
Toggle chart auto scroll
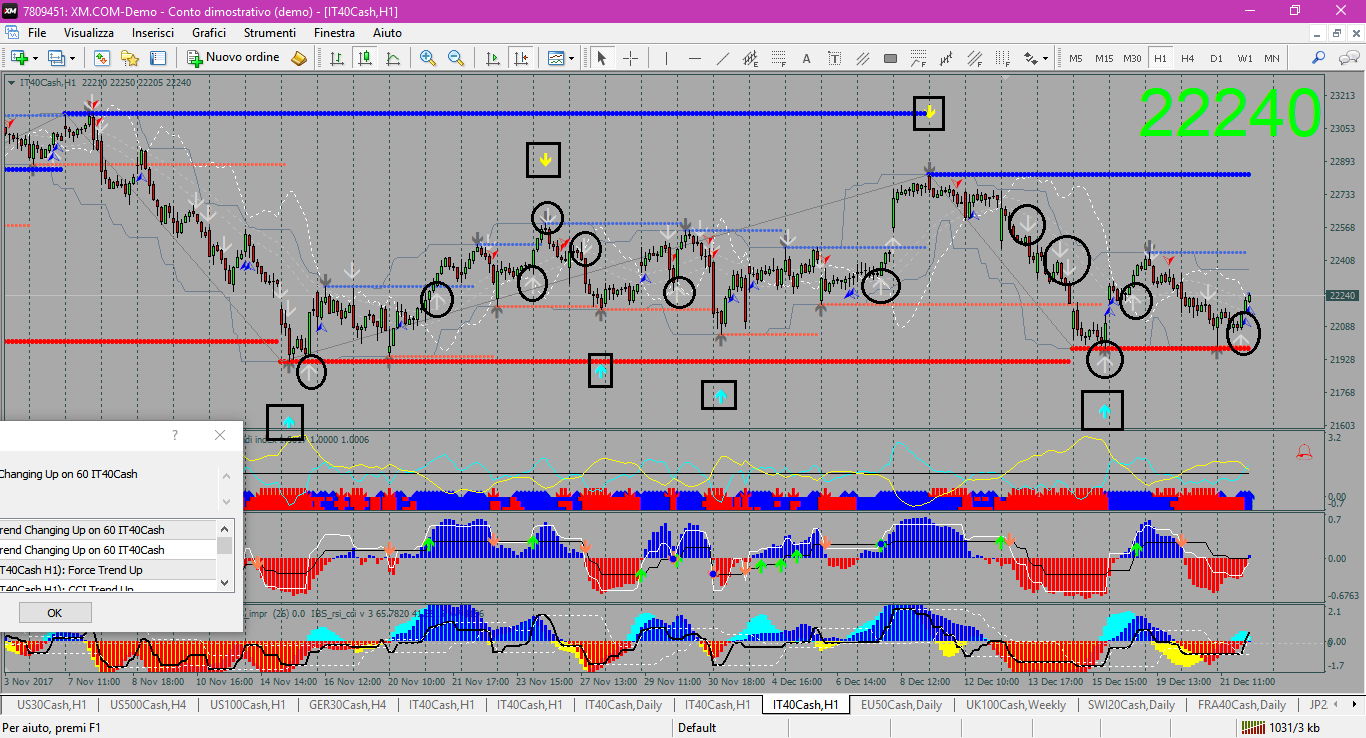click(x=492, y=58)
